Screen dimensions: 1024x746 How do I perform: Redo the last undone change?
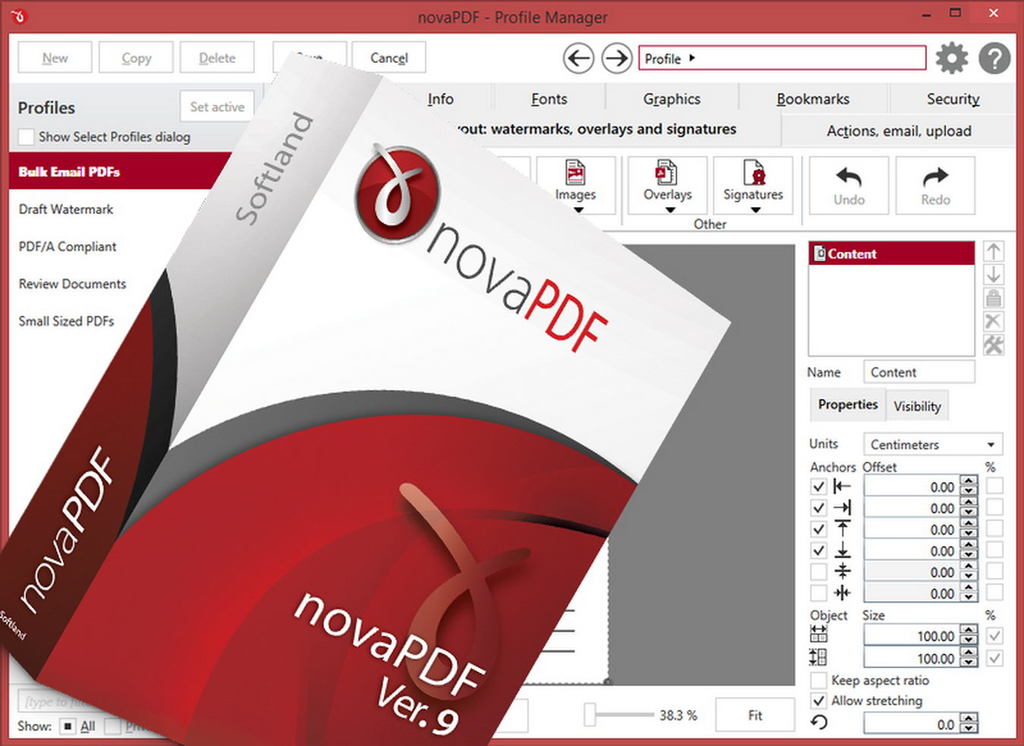coord(935,186)
